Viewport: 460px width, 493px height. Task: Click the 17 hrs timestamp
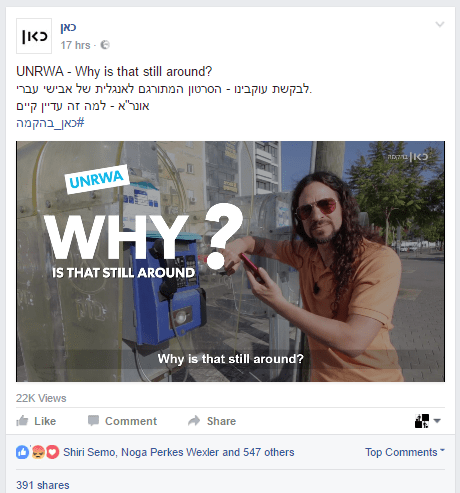coord(75,45)
